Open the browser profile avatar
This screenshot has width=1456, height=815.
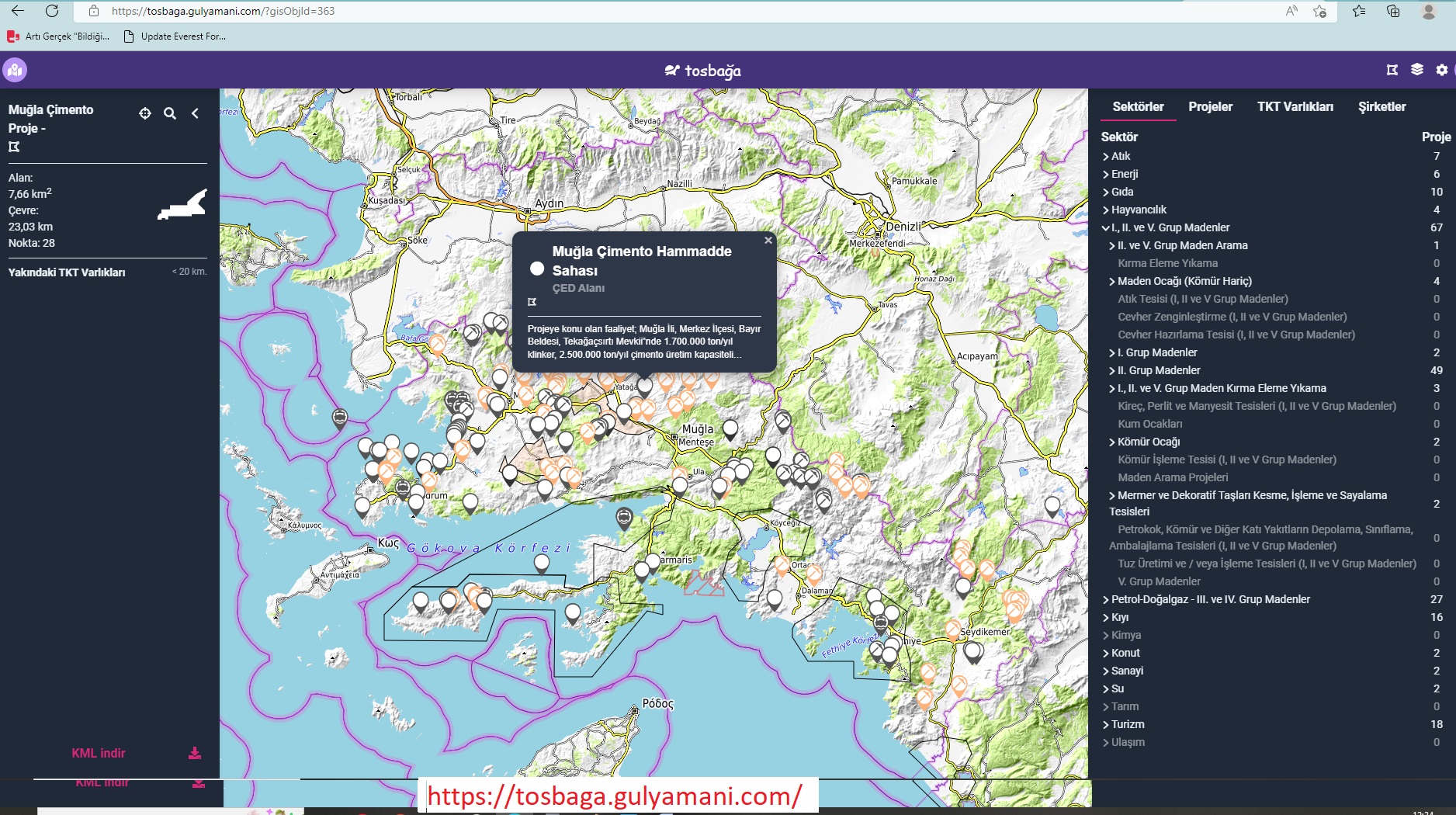1429,11
